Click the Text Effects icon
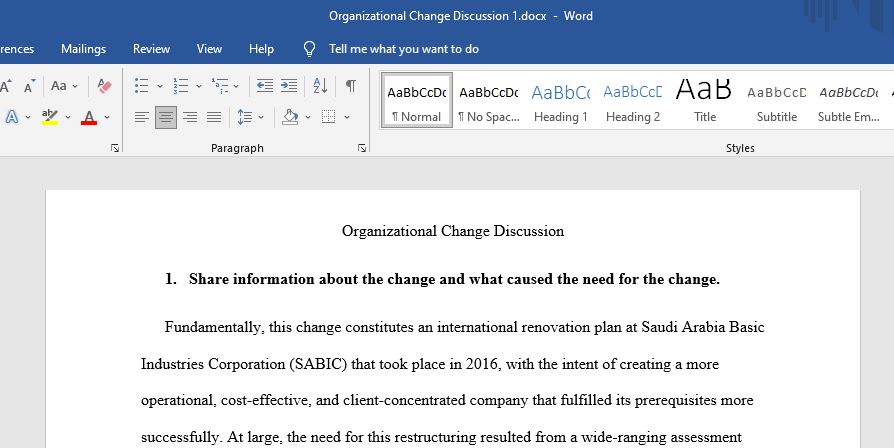The width and height of the screenshot is (894, 448). 11,117
